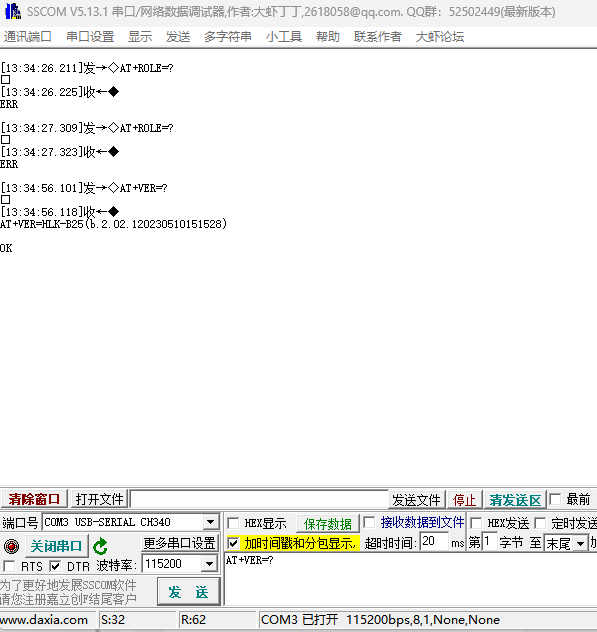Click the 清除窗口 button
The height and width of the screenshot is (632, 597).
[x=34, y=499]
